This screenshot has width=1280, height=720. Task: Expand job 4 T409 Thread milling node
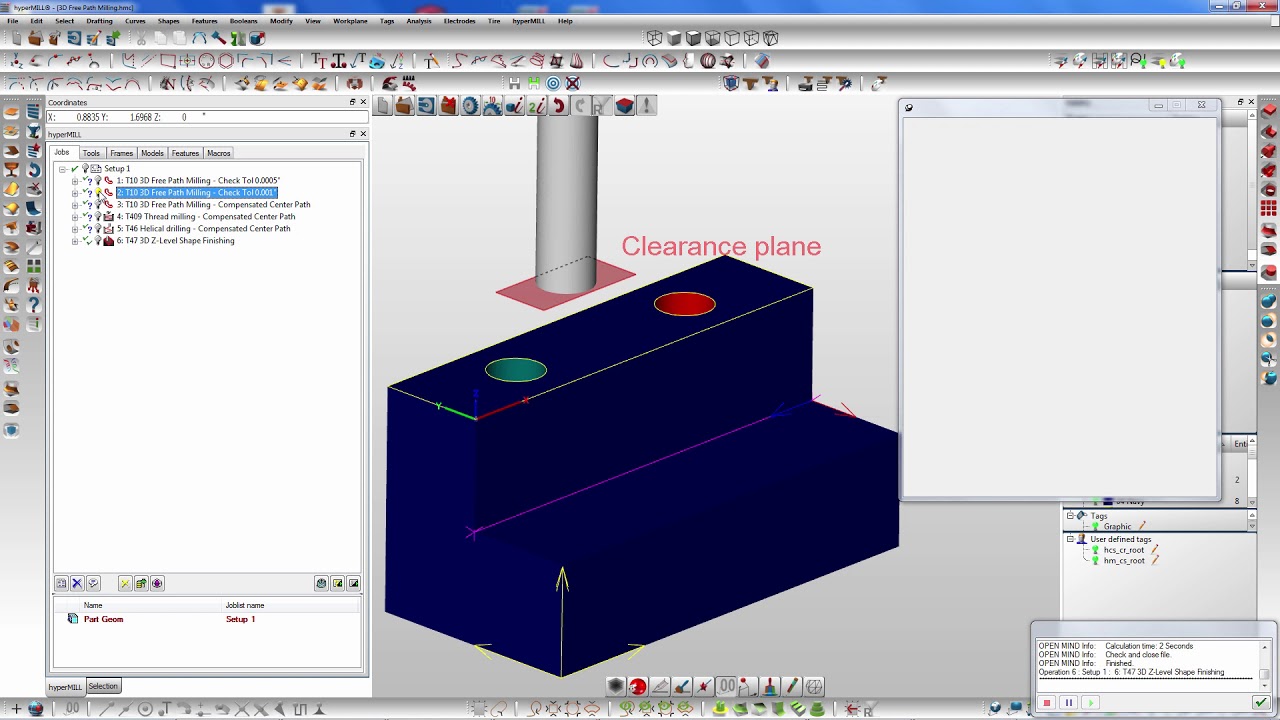[75, 217]
